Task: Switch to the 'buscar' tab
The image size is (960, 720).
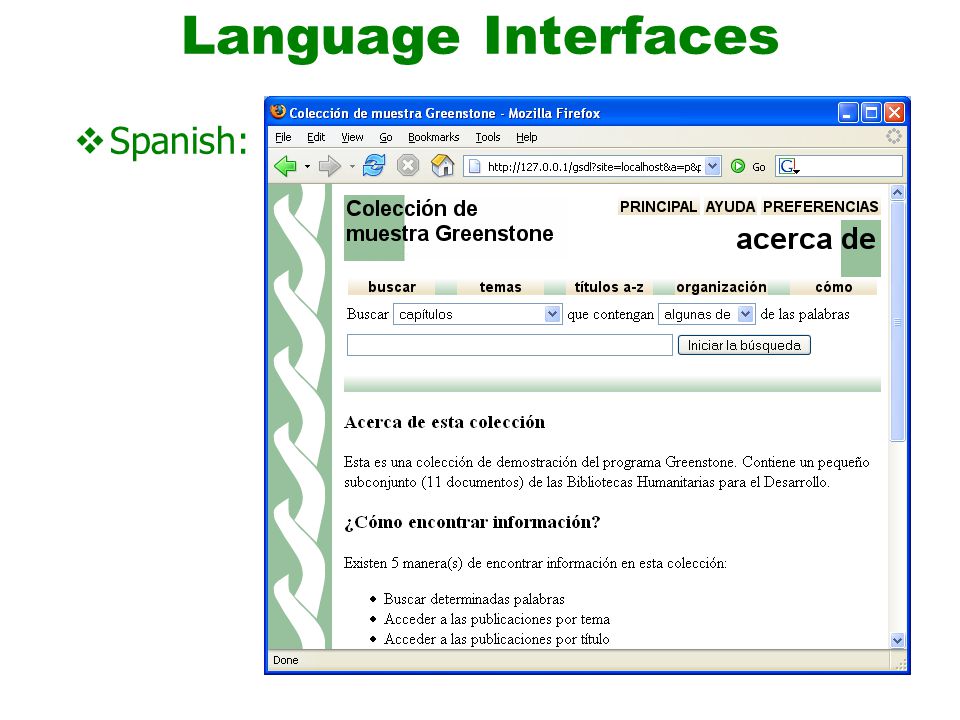Action: tap(392, 287)
